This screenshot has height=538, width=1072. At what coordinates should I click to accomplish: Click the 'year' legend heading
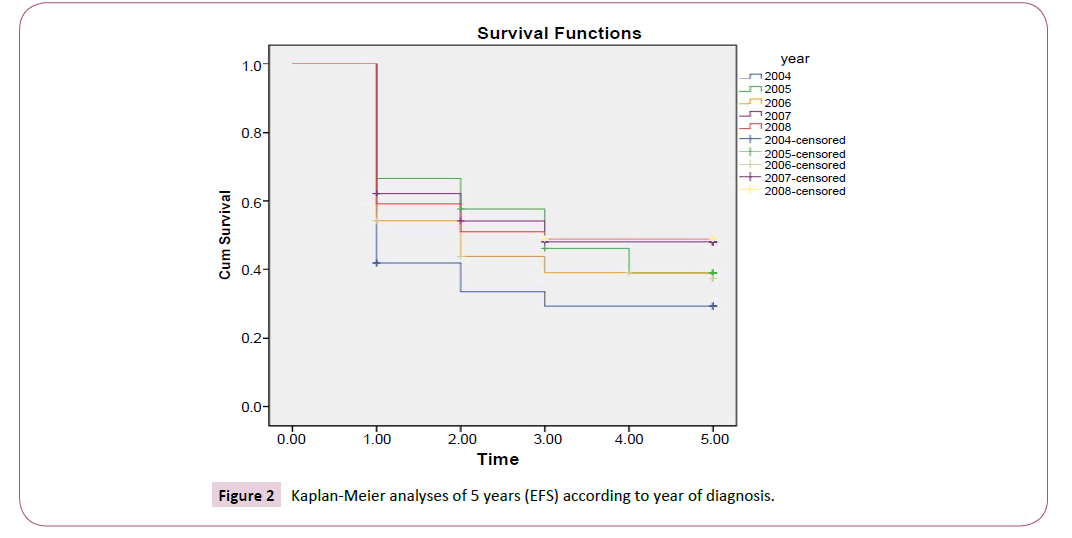click(795, 59)
